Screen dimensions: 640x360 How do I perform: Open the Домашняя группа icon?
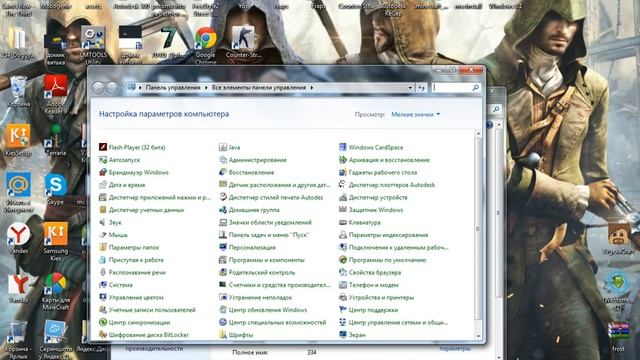(x=223, y=210)
